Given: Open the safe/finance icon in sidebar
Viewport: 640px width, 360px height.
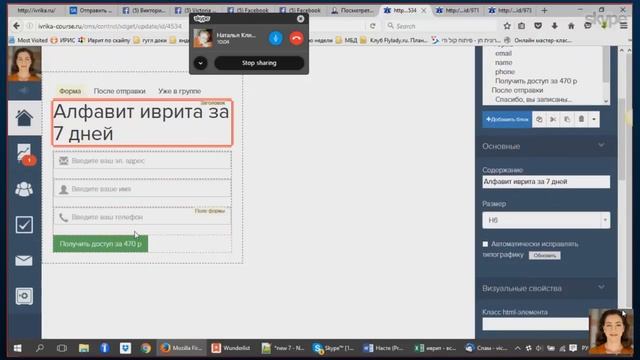Looking at the screenshot, I should coord(24,296).
